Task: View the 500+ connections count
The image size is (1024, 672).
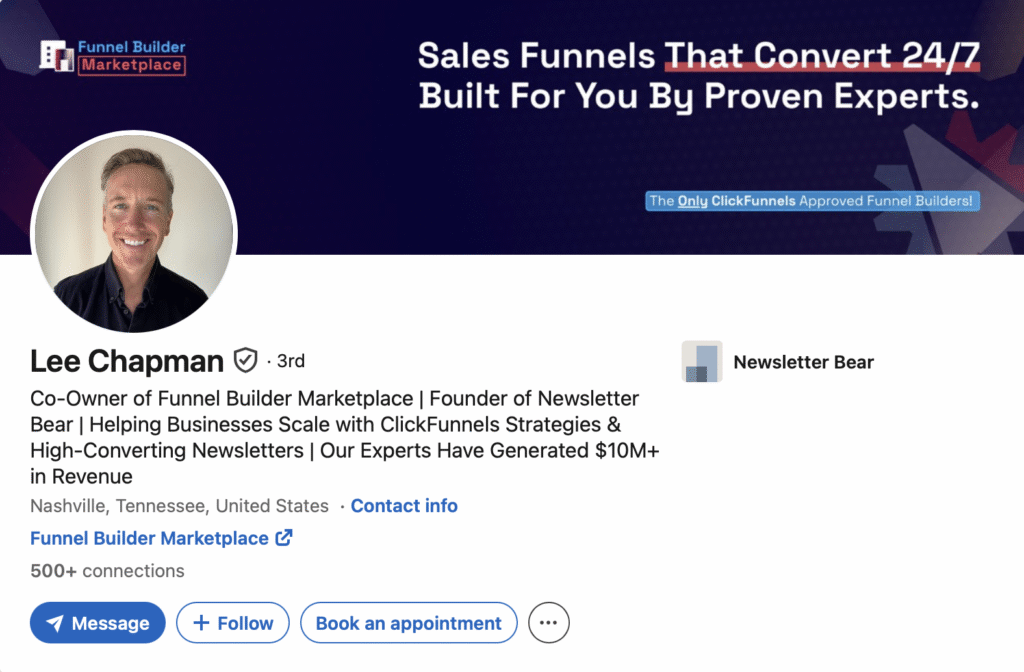Action: point(107,571)
